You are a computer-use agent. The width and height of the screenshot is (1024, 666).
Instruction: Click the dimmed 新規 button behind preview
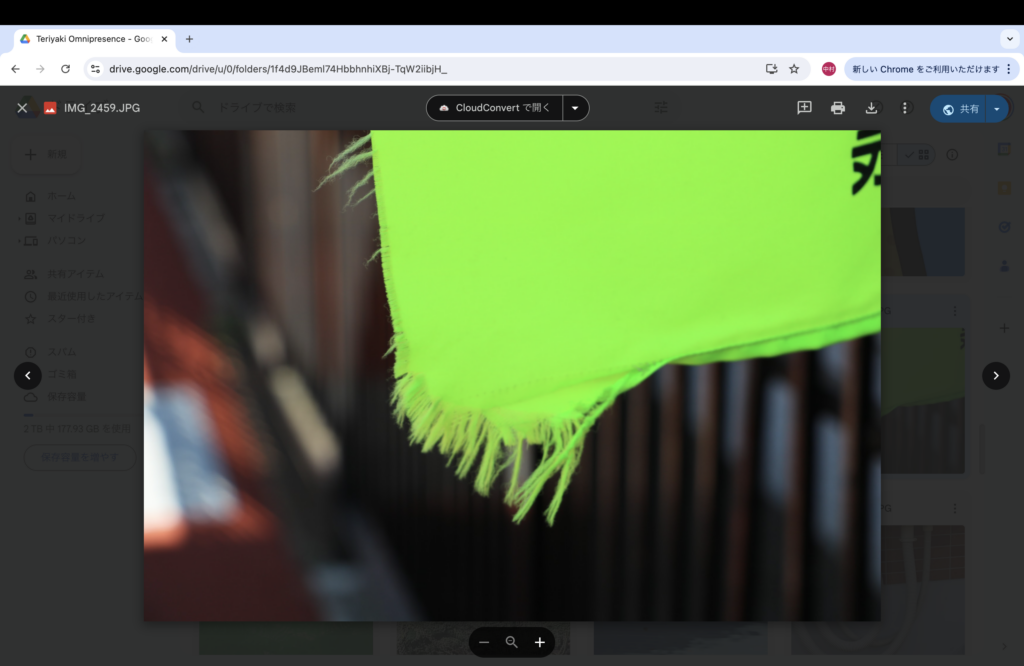[46, 155]
